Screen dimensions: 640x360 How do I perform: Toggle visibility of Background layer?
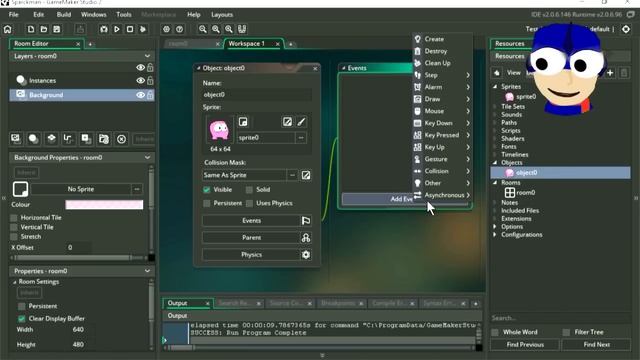tap(140, 95)
